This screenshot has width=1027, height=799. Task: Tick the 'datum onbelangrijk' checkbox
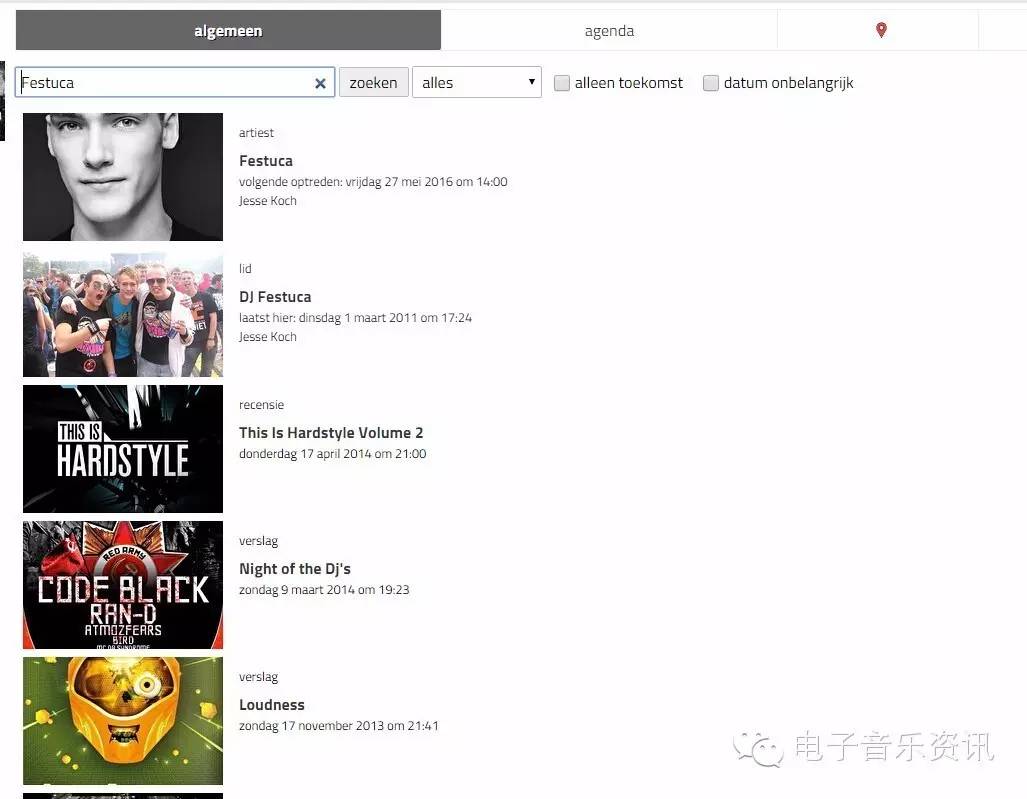tap(711, 83)
